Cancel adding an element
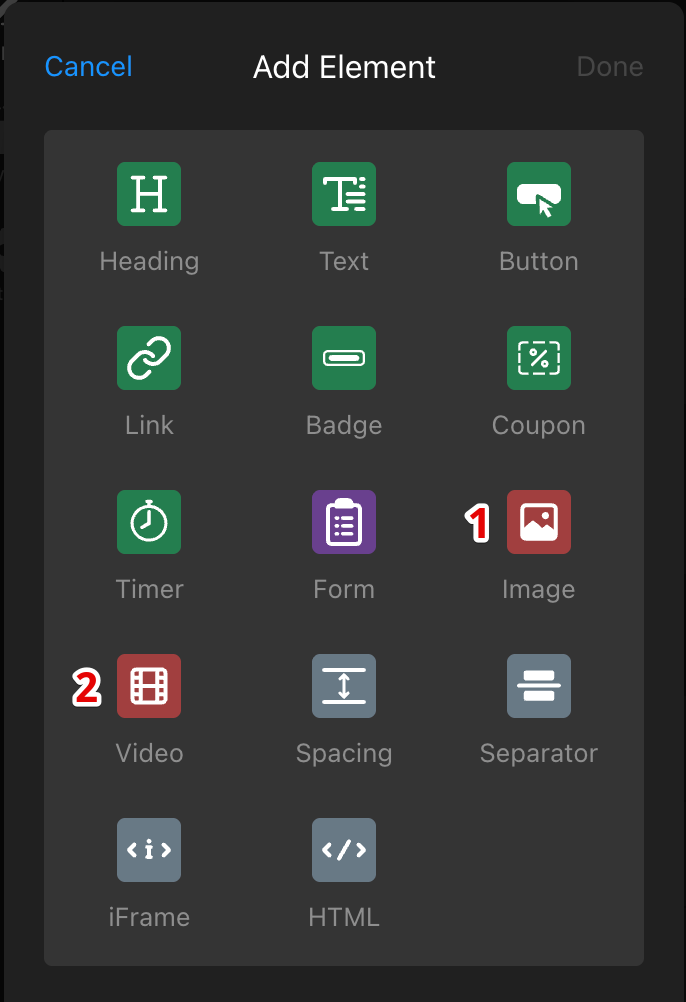 (89, 67)
